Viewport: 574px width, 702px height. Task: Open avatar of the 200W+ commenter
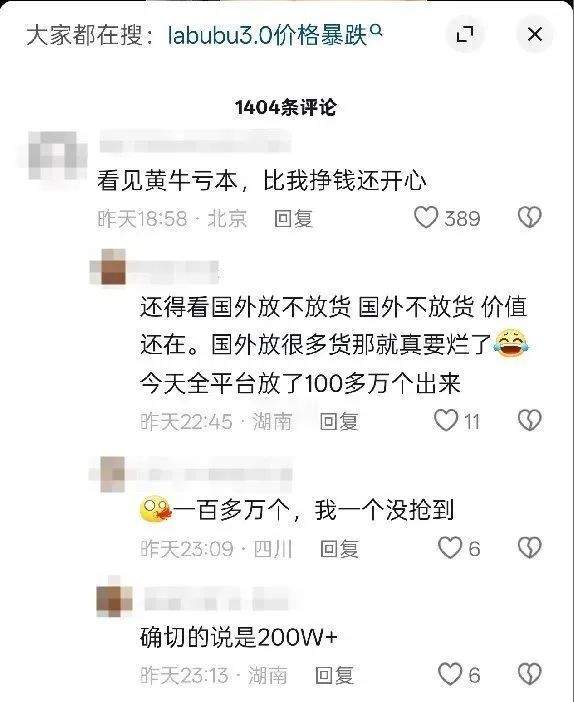[x=114, y=599]
